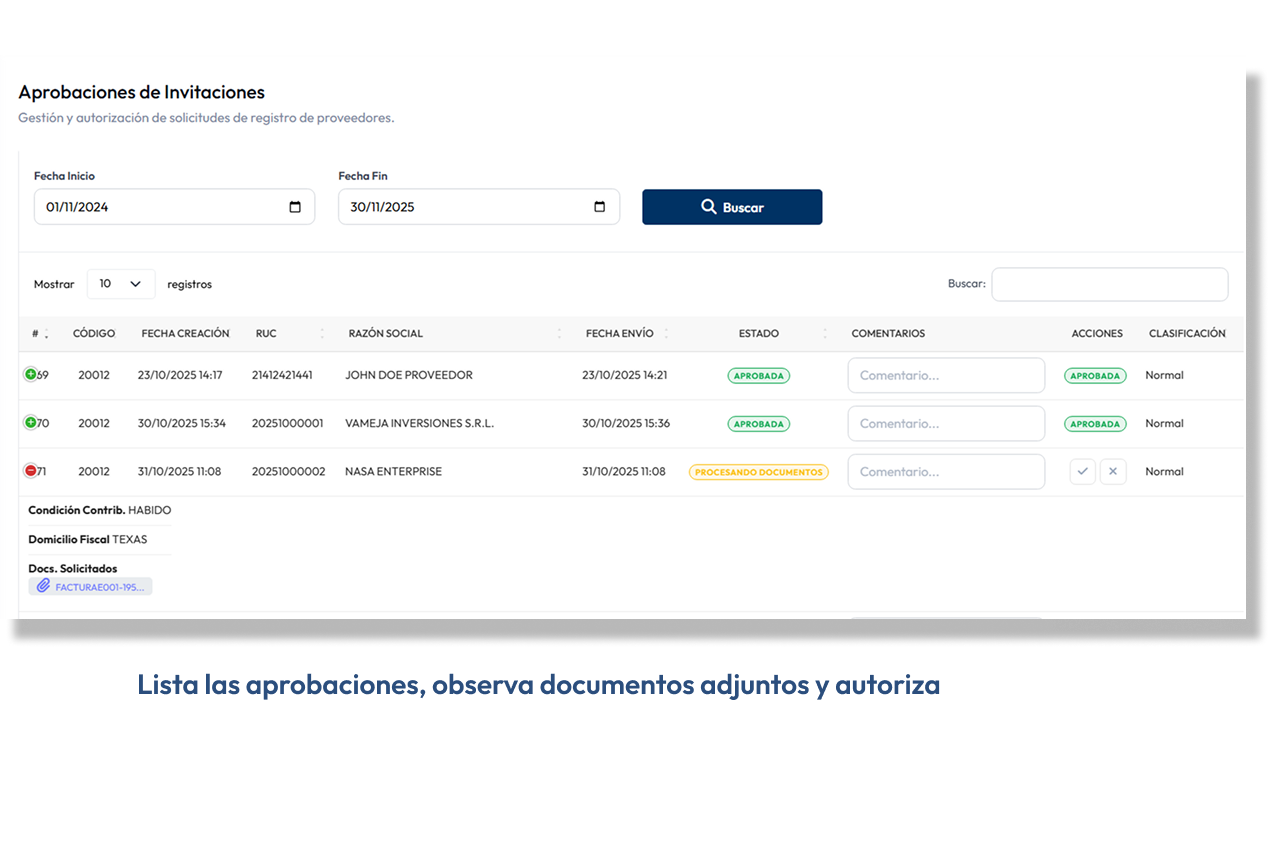The height and width of the screenshot is (860, 1269).
Task: Open the Mostrar registros dropdown
Action: click(x=120, y=284)
